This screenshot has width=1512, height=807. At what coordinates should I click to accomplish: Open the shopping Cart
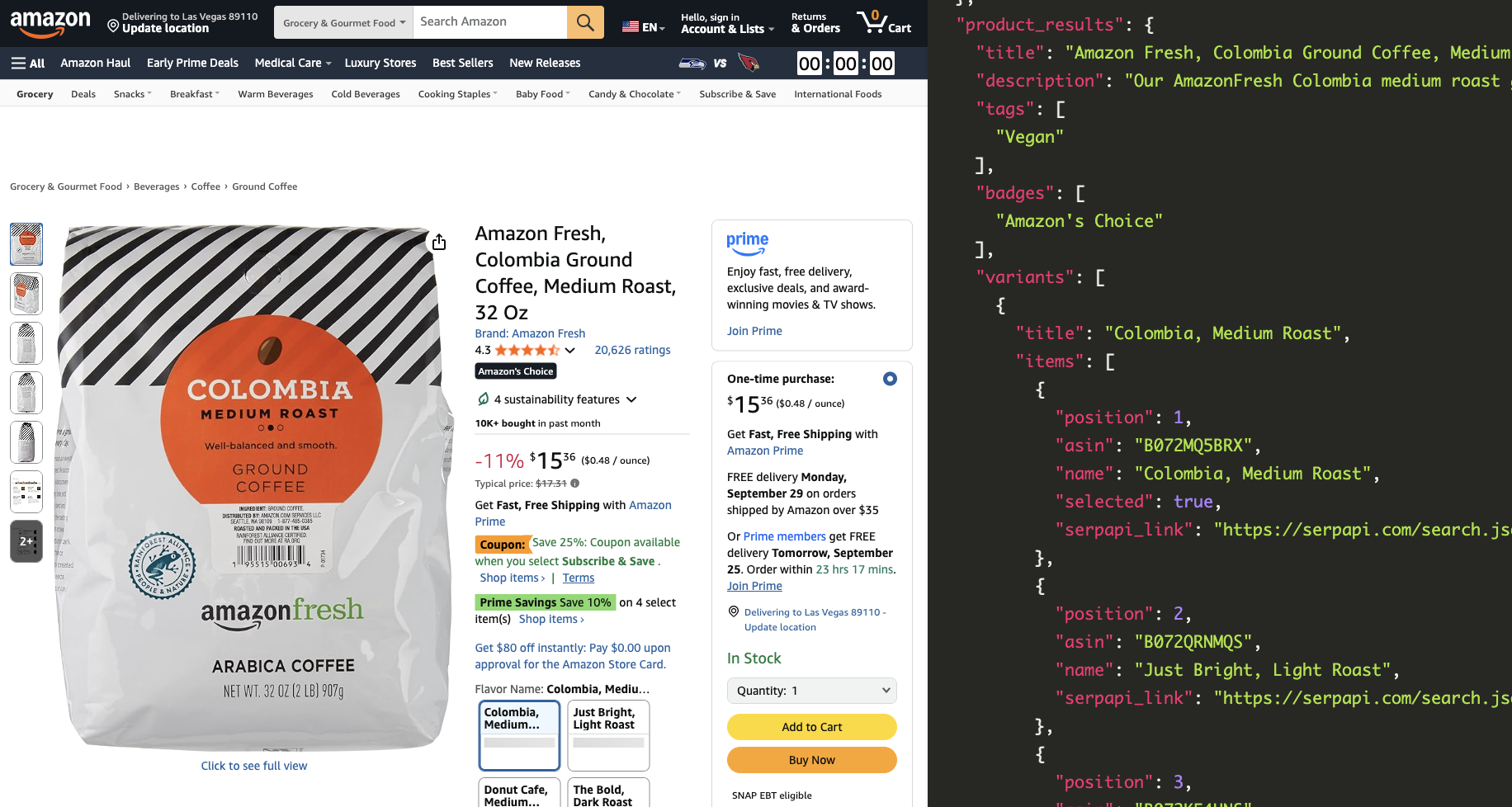point(883,22)
